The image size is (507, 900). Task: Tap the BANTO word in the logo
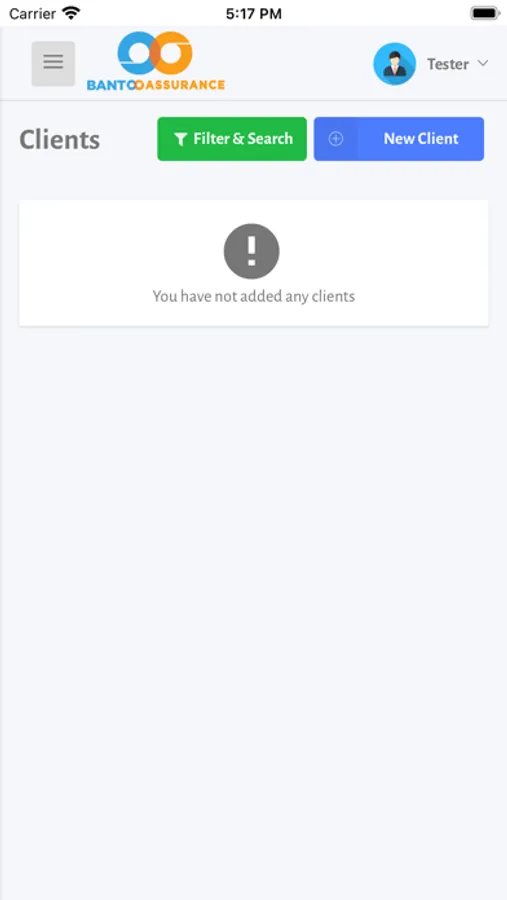pos(111,85)
